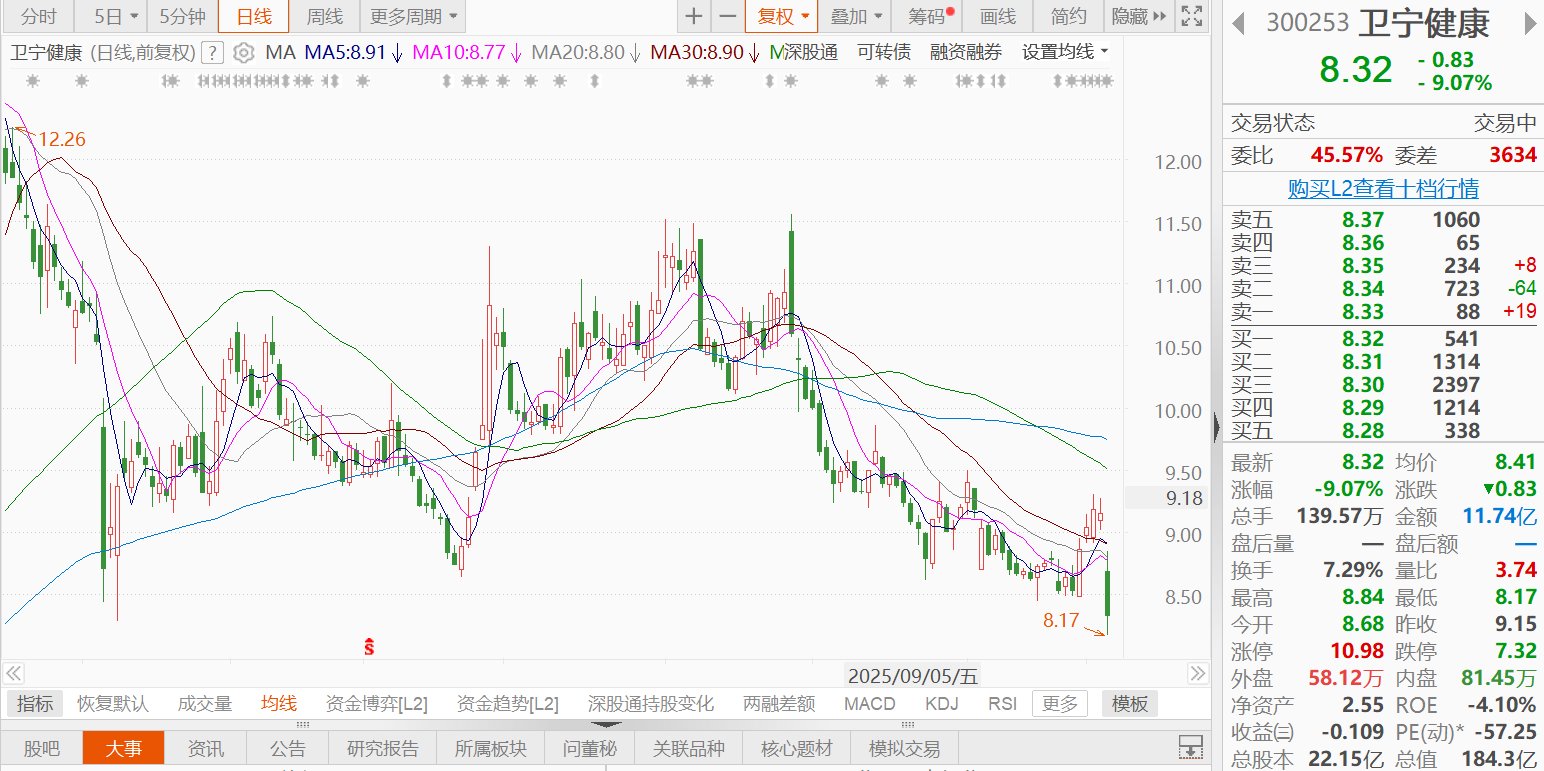The image size is (1544, 771).
Task: Open the MA settings gear icon
Action: click(x=243, y=53)
